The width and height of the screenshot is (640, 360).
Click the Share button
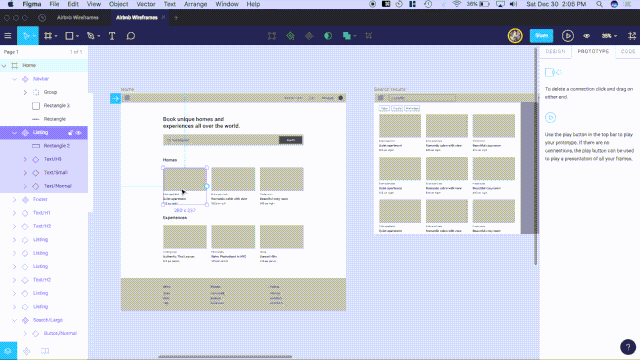point(541,36)
